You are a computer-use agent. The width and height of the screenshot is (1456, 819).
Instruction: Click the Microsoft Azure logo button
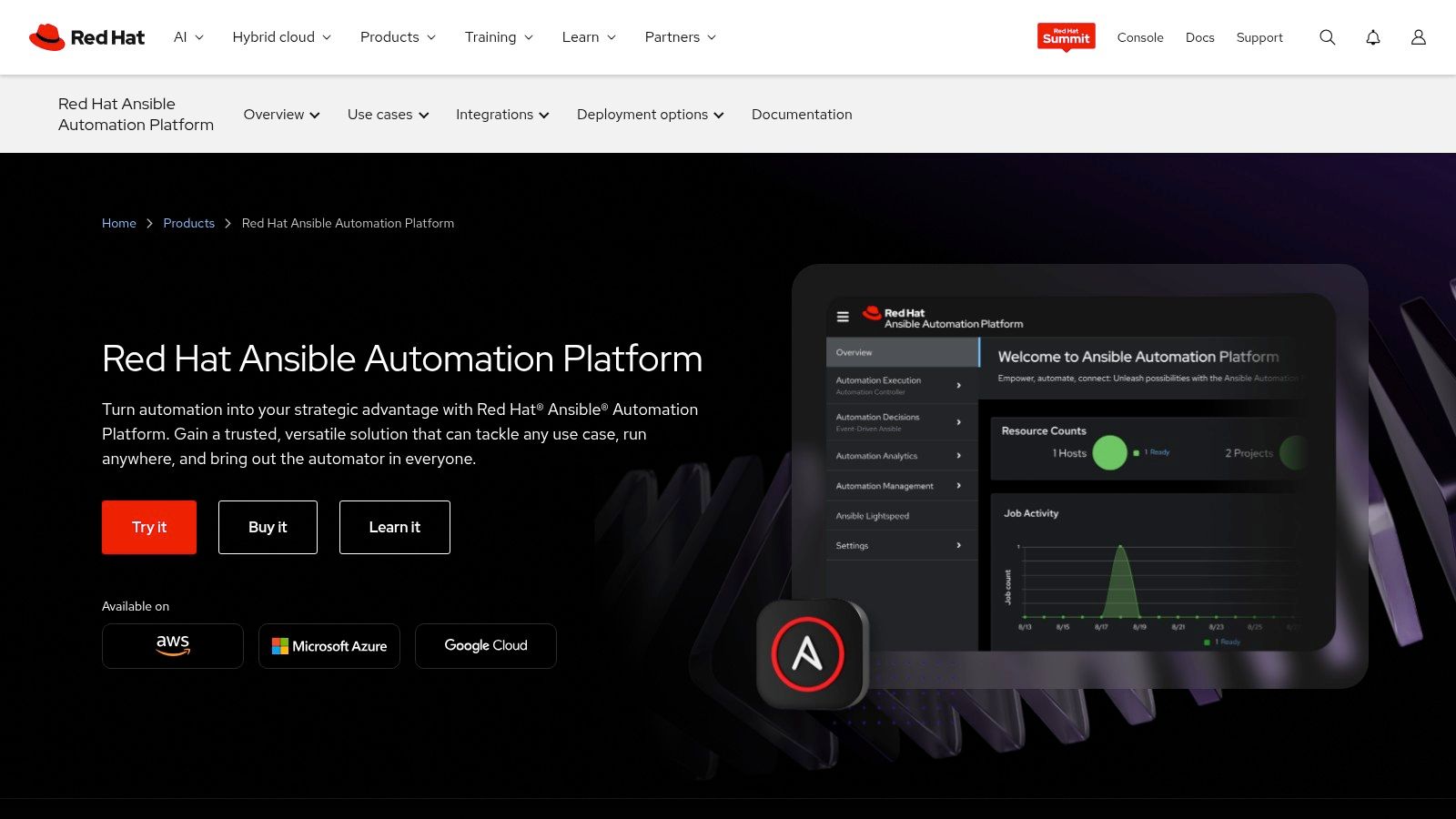[x=329, y=646]
